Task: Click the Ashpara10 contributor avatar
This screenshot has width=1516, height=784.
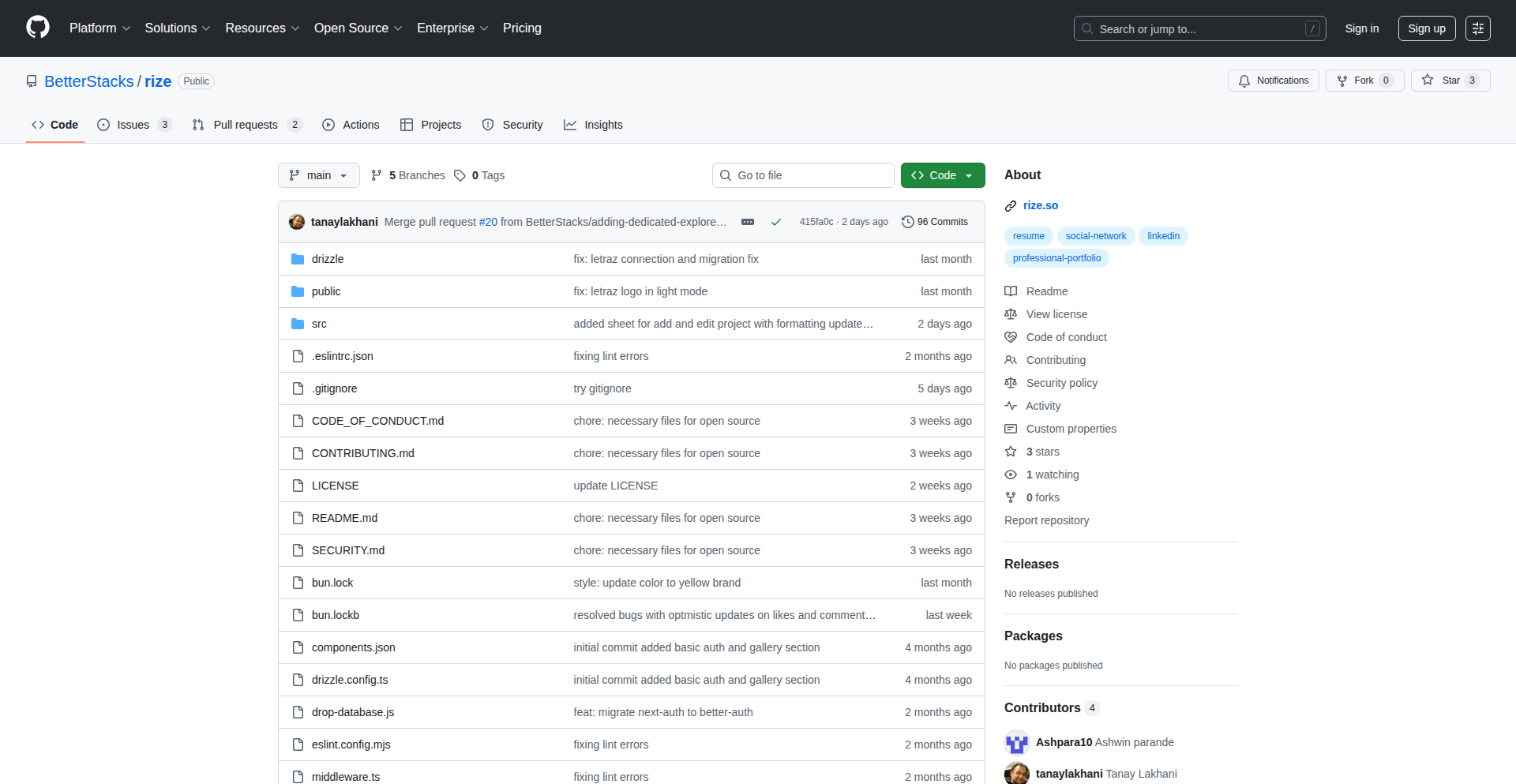Action: pos(1016,742)
